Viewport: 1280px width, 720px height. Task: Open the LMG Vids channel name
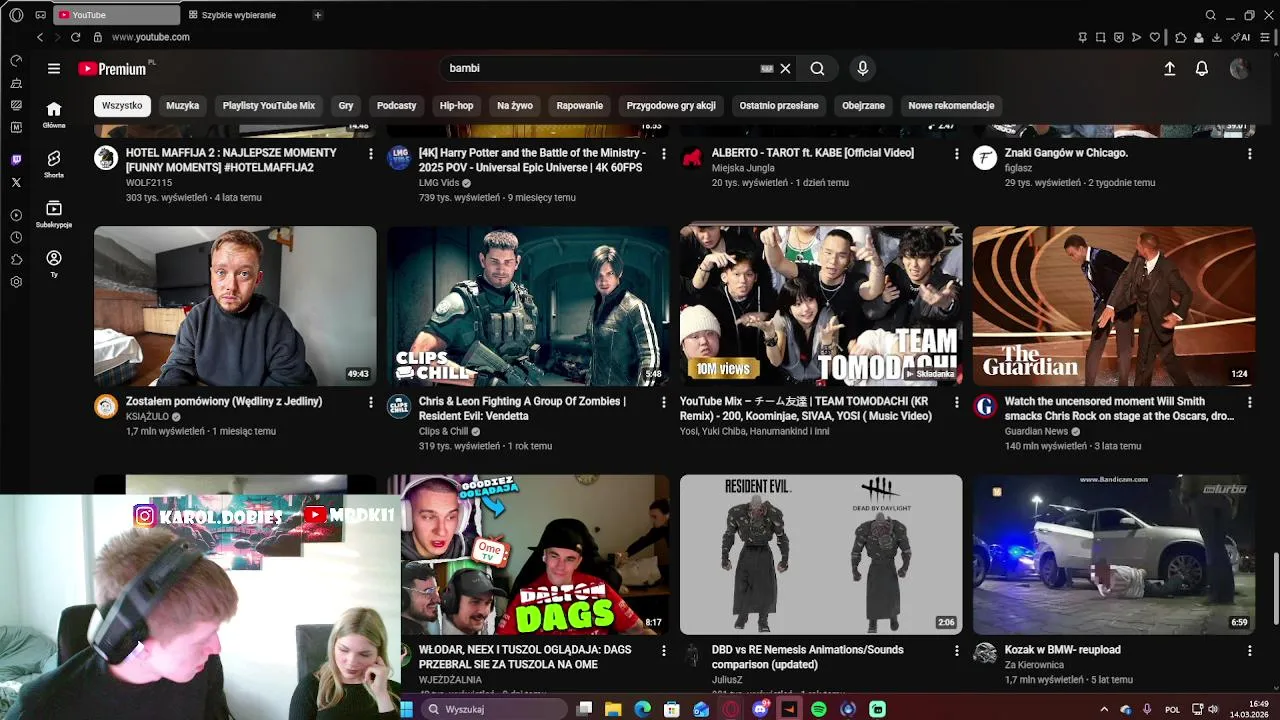[x=438, y=183]
